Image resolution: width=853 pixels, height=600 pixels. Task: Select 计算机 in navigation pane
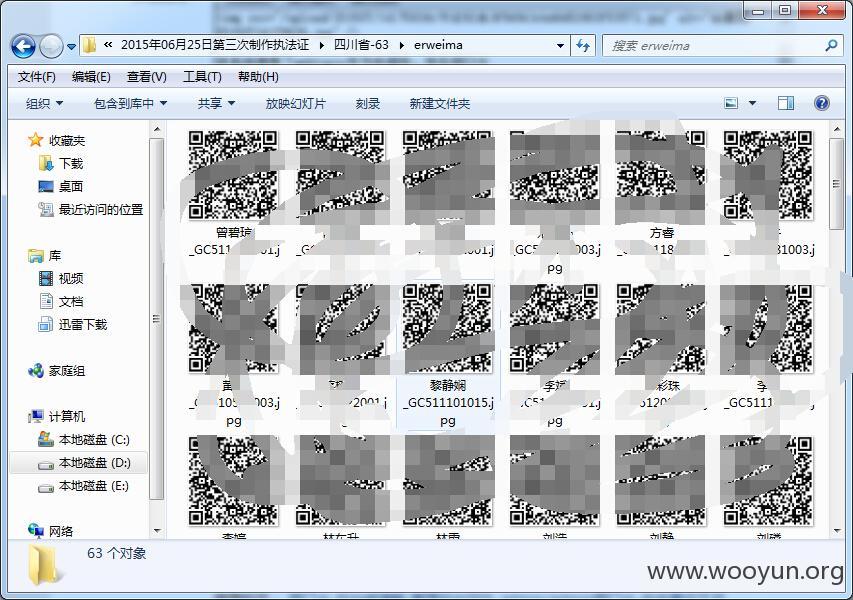[67, 416]
